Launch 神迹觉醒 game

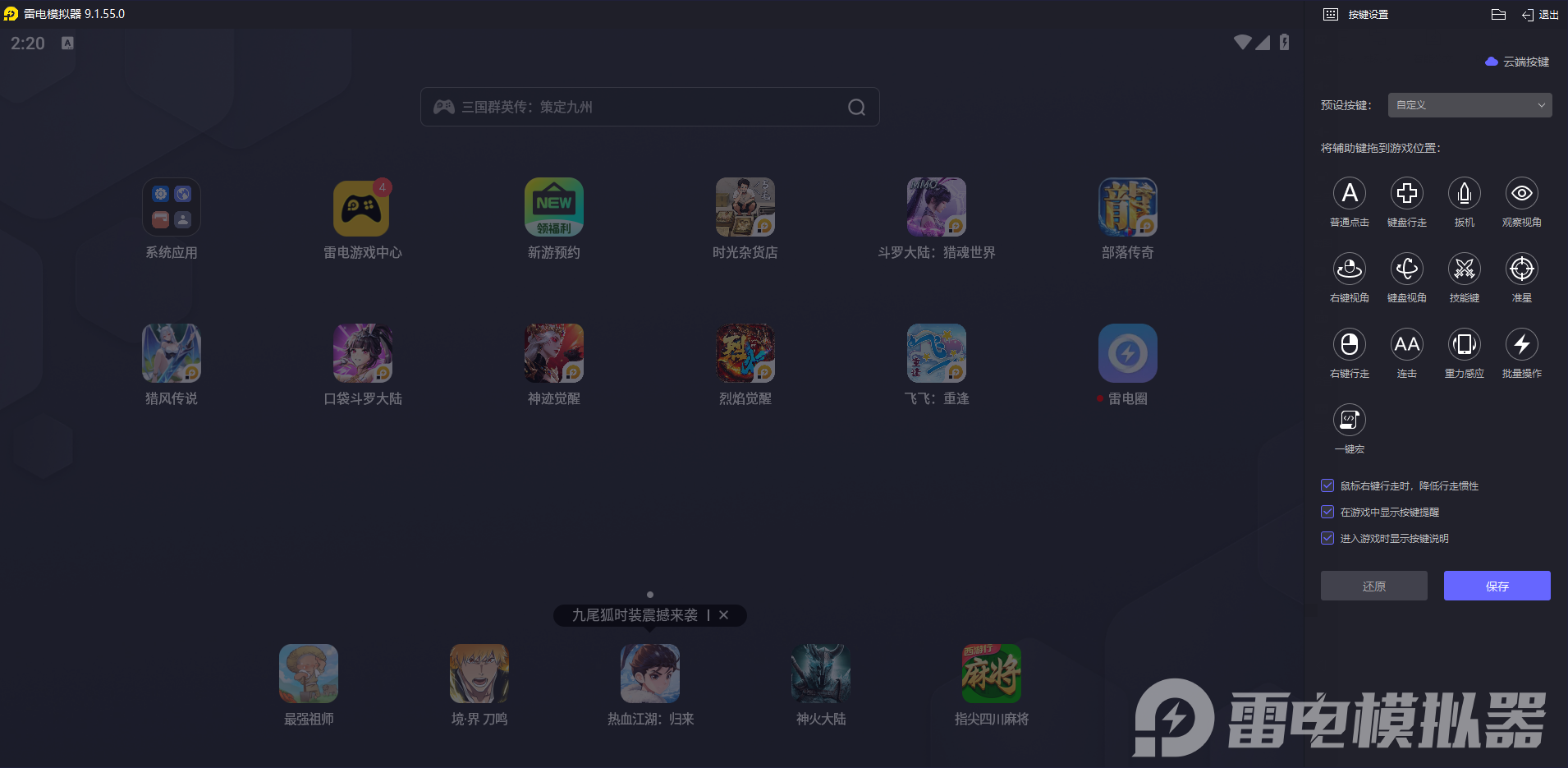(554, 353)
